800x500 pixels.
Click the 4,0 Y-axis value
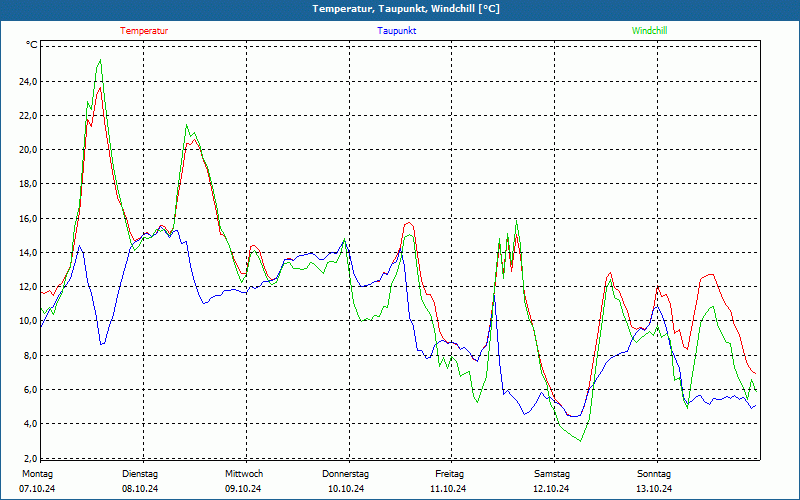[x=29, y=423]
